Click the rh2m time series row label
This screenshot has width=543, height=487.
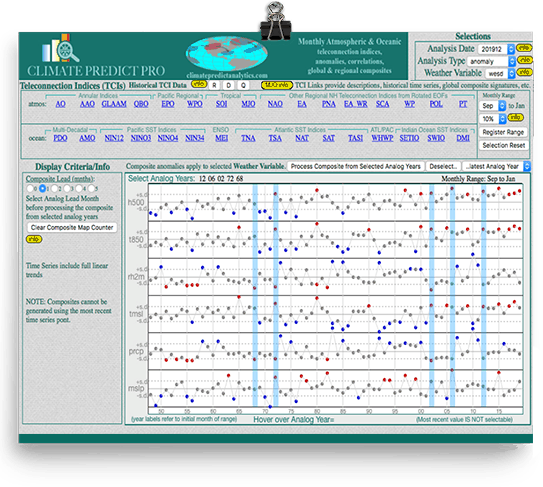(136, 276)
